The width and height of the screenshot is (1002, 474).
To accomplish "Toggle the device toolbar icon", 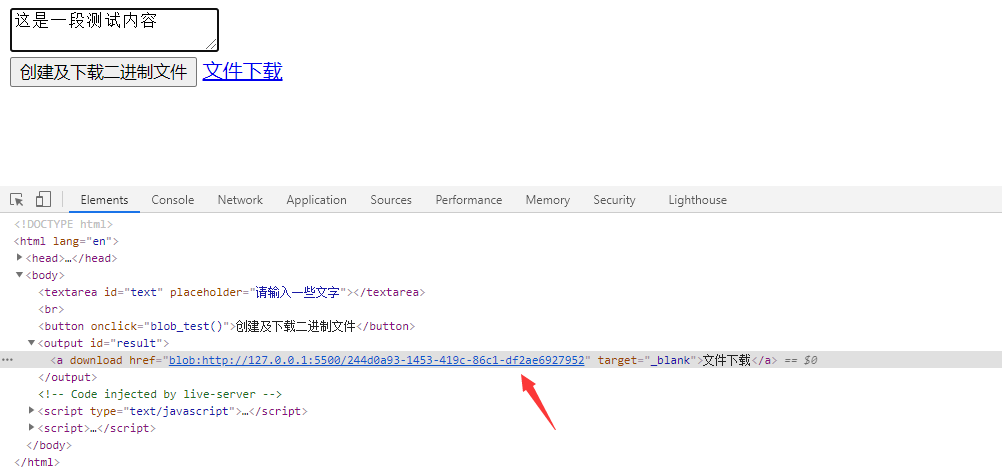I will 43,199.
